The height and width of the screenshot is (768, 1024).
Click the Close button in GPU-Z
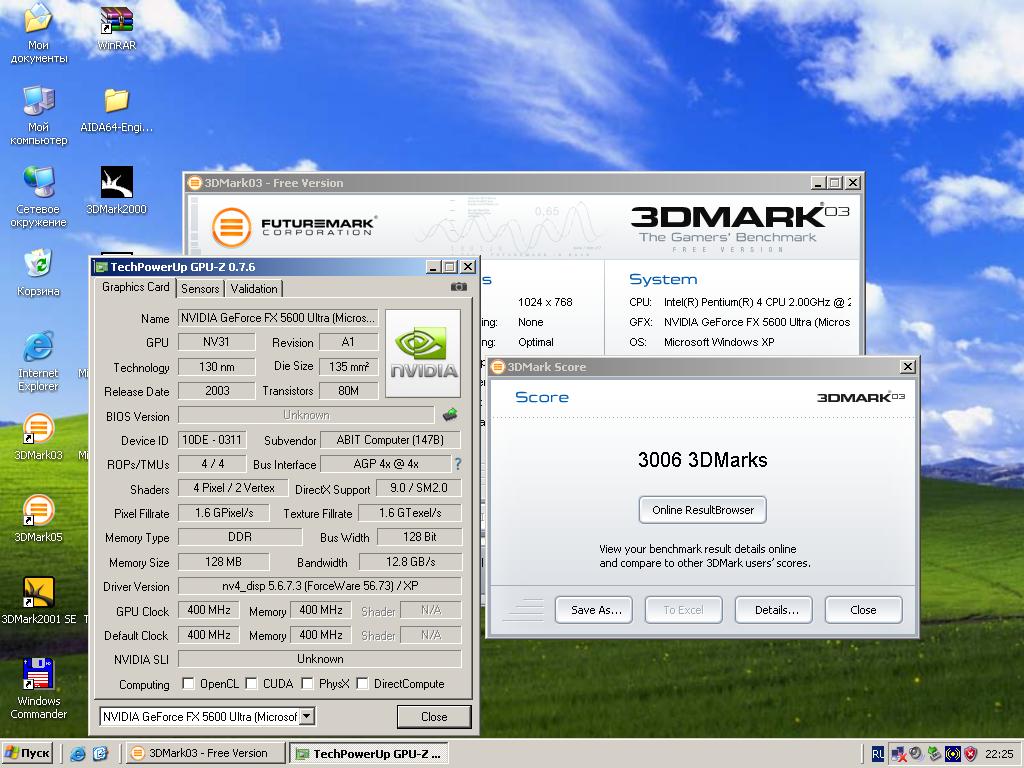tap(434, 716)
